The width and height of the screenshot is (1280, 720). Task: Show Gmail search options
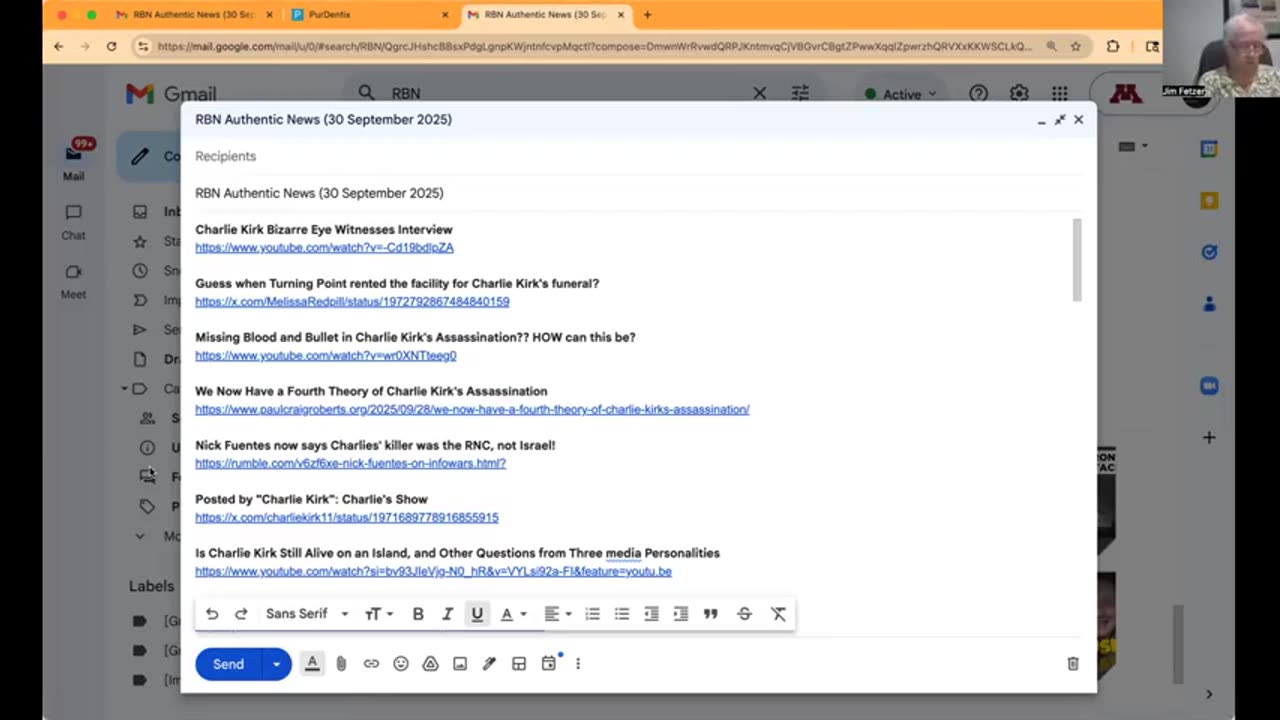(x=800, y=93)
